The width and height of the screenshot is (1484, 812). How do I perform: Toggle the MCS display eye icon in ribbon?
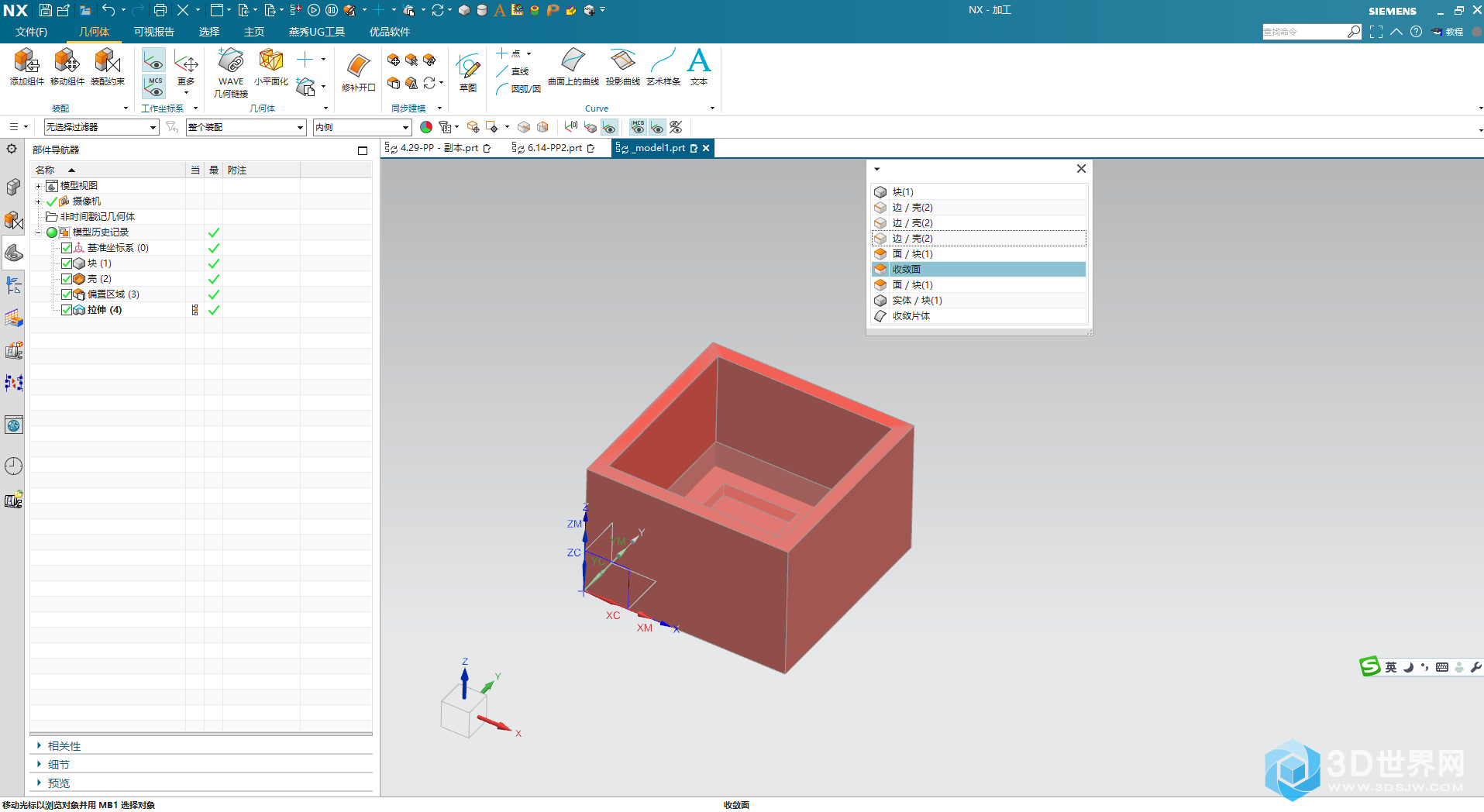153,85
